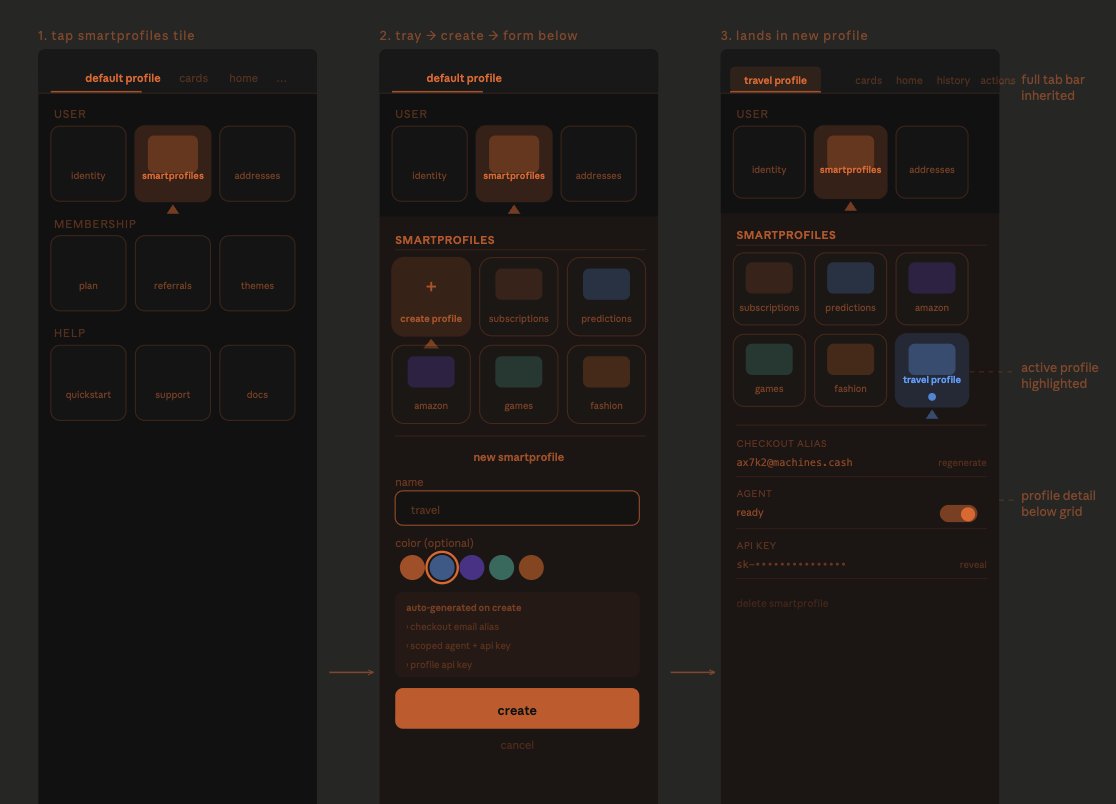This screenshot has height=804, width=1116.
Task: Switch to the cards tab in panel 3
Action: tap(868, 80)
